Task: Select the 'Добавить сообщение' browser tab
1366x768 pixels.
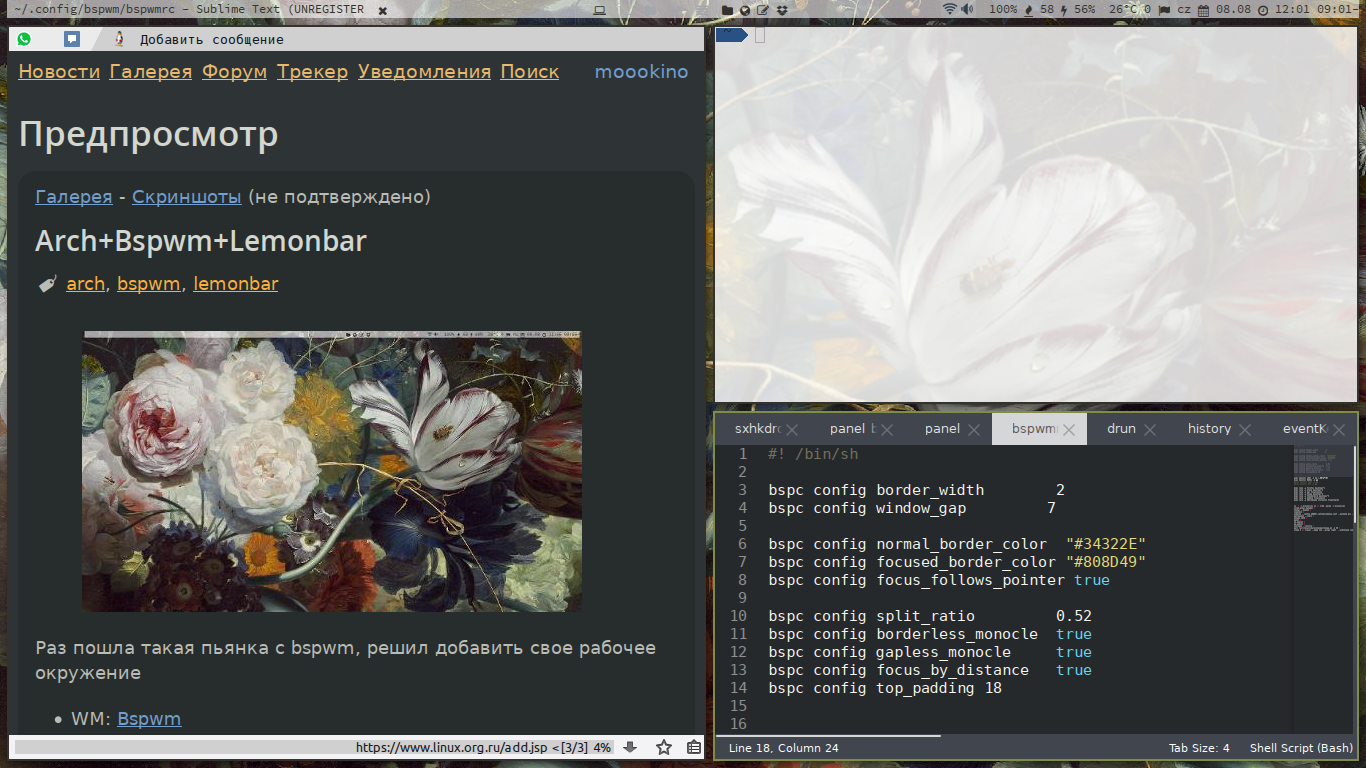Action: (x=212, y=40)
